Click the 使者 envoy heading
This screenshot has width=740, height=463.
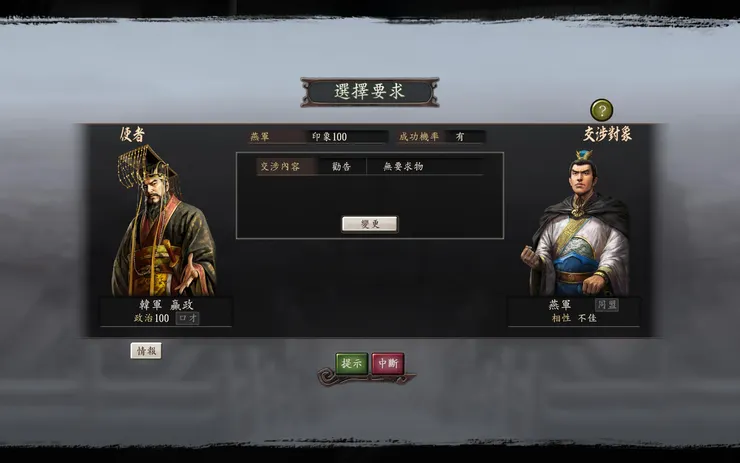(x=132, y=135)
